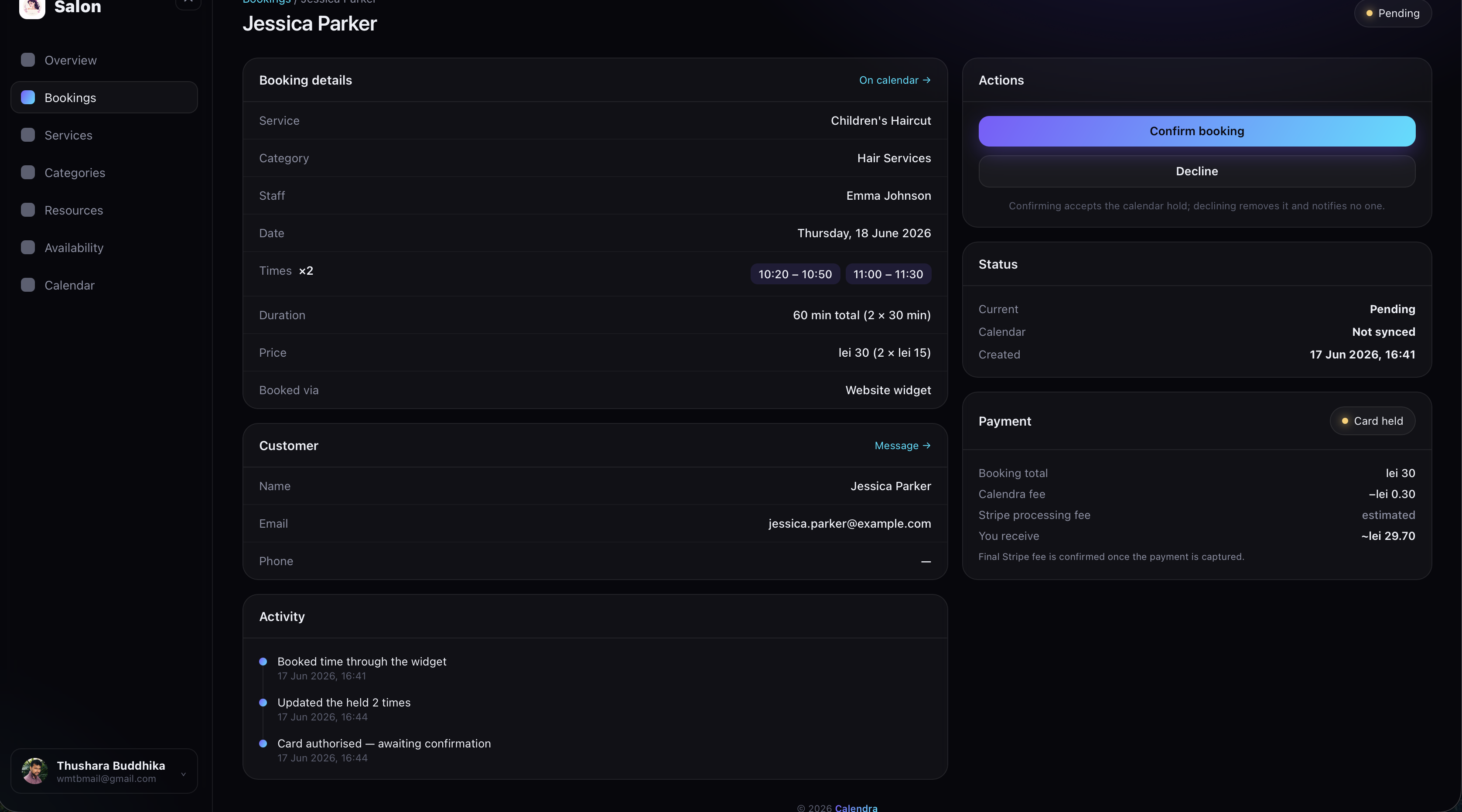Open the On calendar link

(x=895, y=80)
